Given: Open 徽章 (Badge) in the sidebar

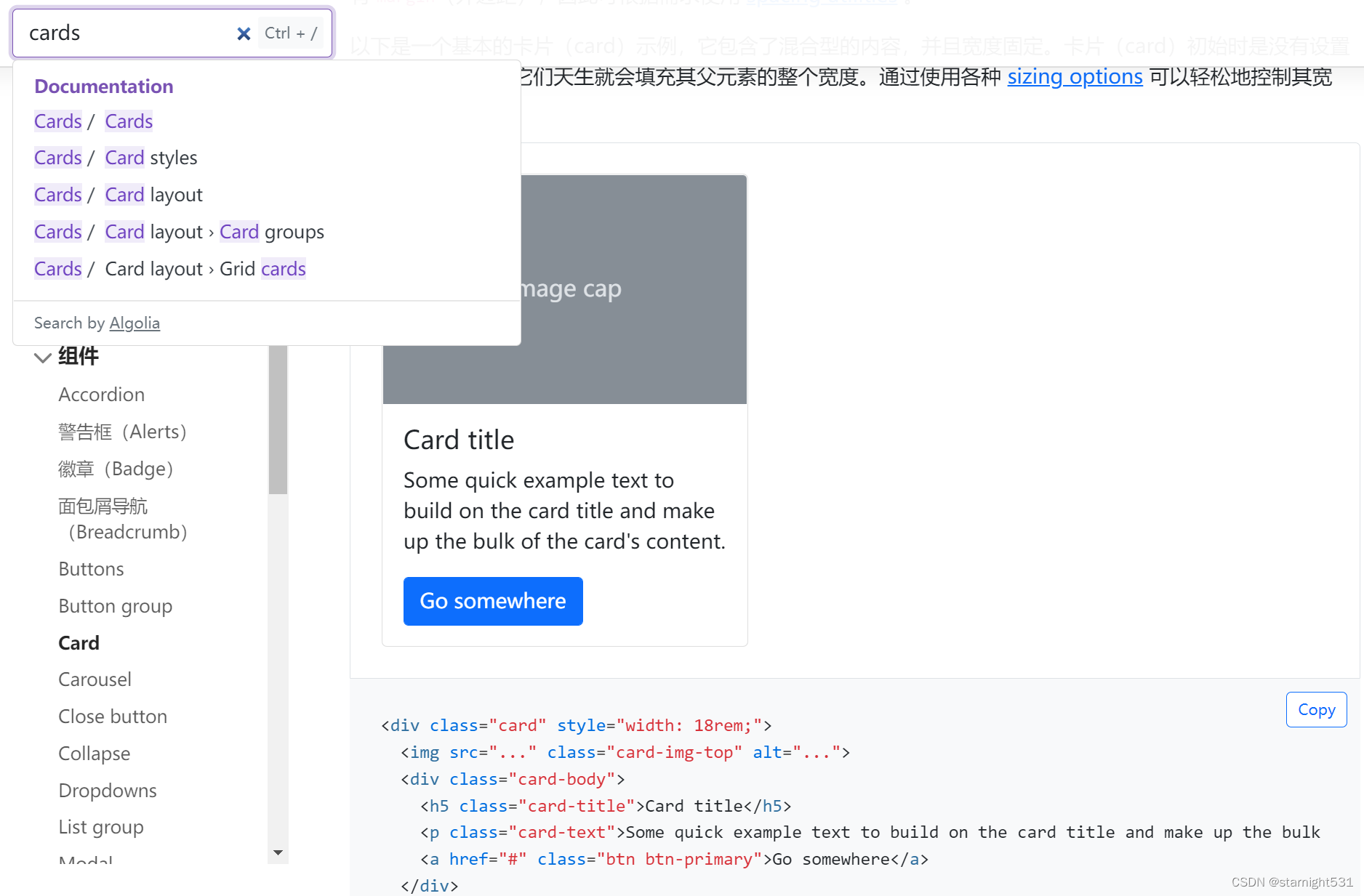Looking at the screenshot, I should tap(116, 469).
